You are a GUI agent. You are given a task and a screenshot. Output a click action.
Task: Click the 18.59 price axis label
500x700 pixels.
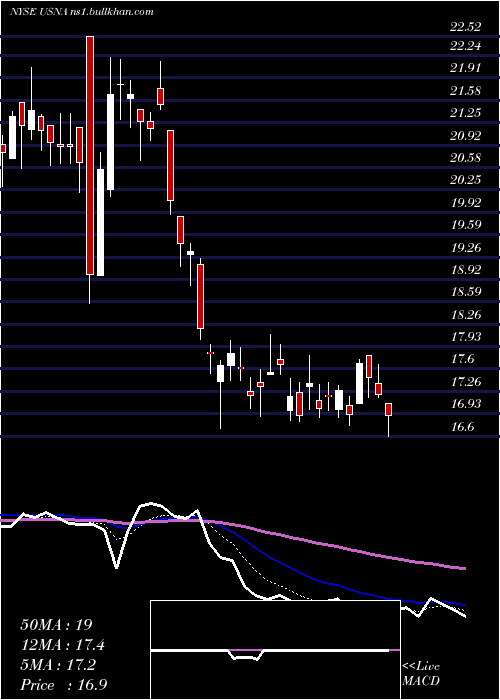466,292
